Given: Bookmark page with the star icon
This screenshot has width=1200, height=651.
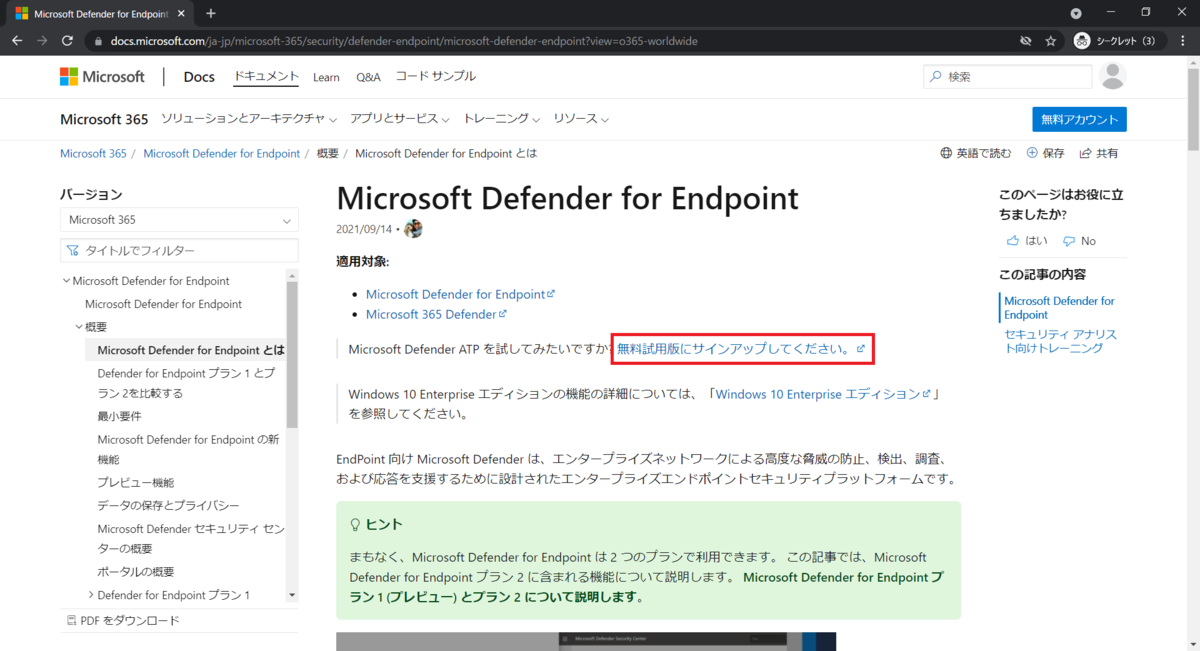Looking at the screenshot, I should pyautogui.click(x=1051, y=41).
